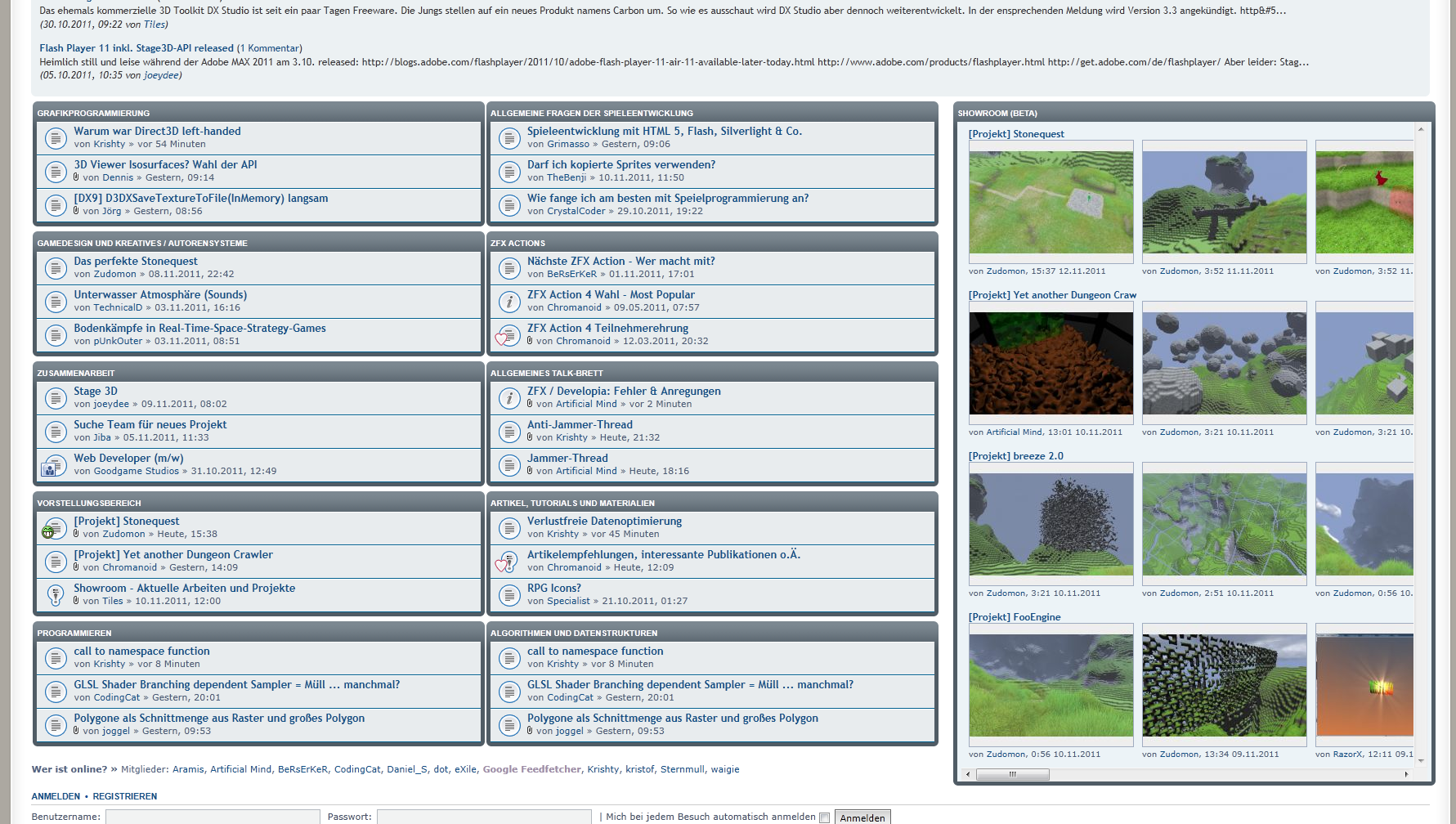Click the info icon beside ZFX Action 4 Wahl
1456x824 pixels.
point(508,302)
